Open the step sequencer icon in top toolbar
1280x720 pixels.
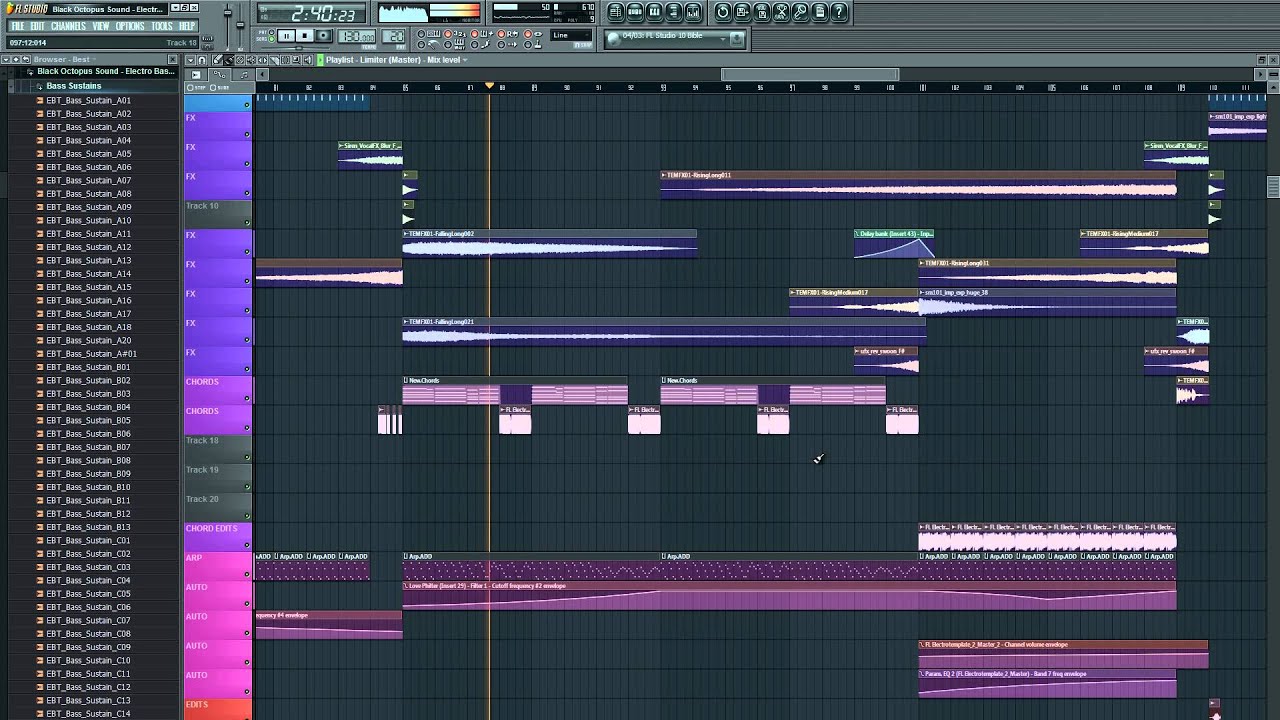[635, 12]
